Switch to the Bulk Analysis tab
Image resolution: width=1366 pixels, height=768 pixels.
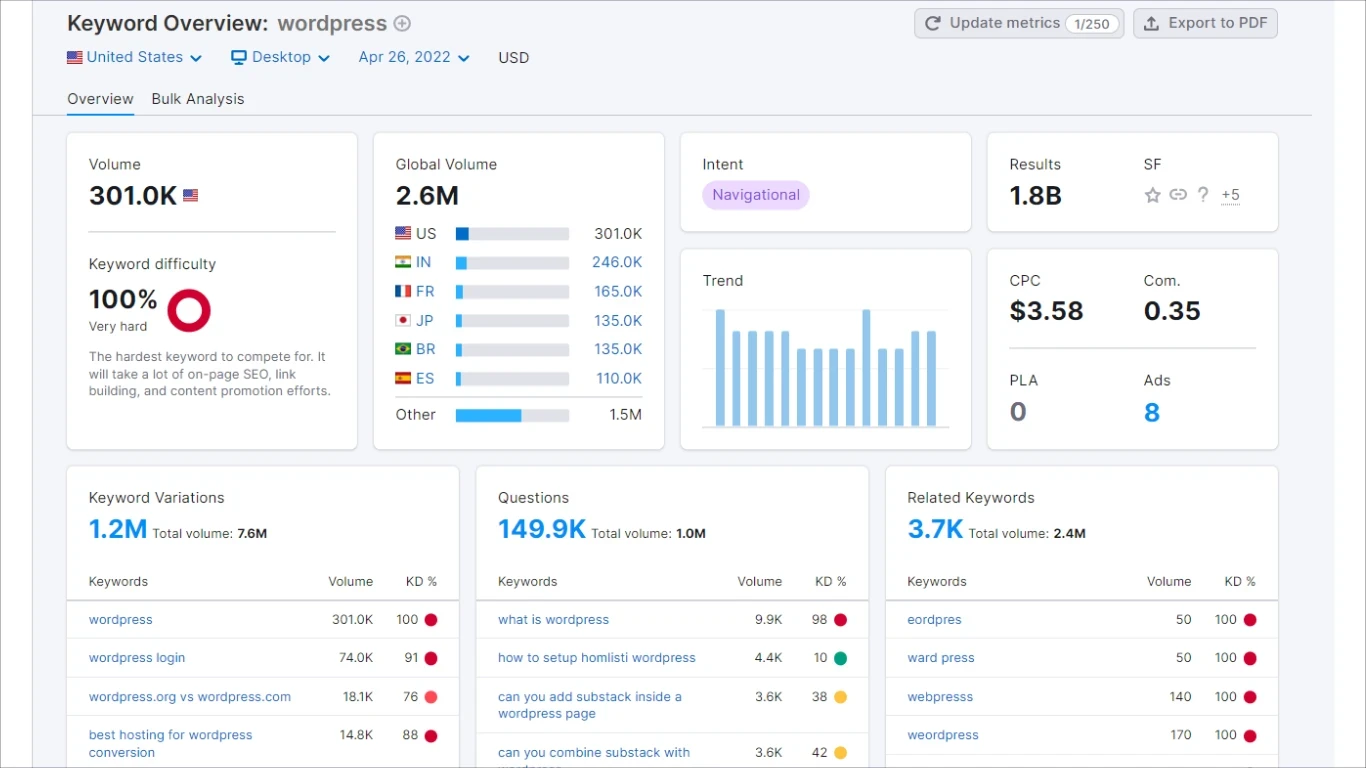pyautogui.click(x=198, y=99)
